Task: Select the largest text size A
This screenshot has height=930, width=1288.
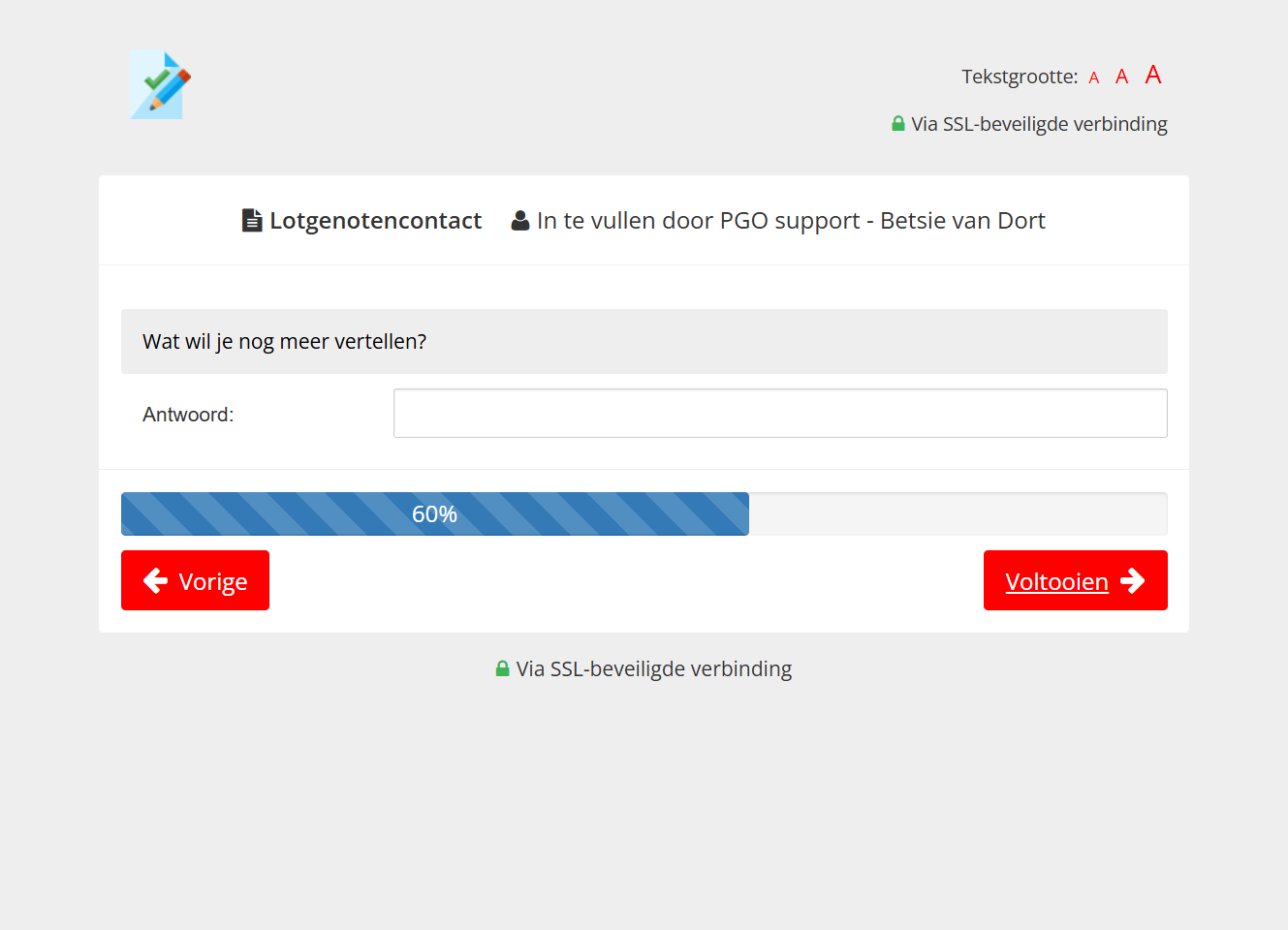Action: [1153, 75]
